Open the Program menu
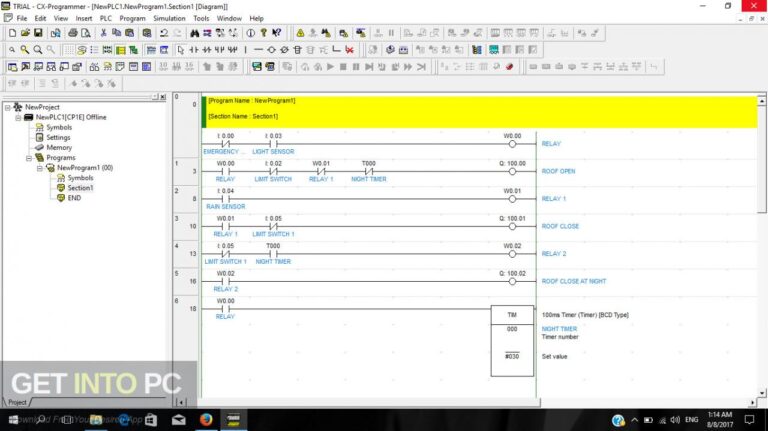This screenshot has width=768, height=431. (132, 18)
